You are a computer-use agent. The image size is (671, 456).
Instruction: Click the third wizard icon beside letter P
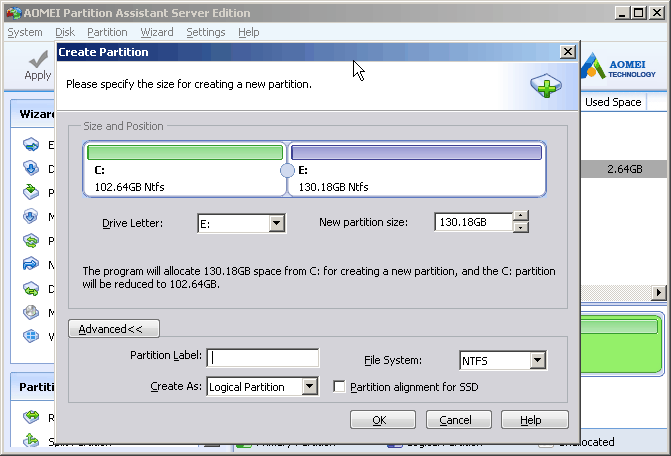[31, 192]
